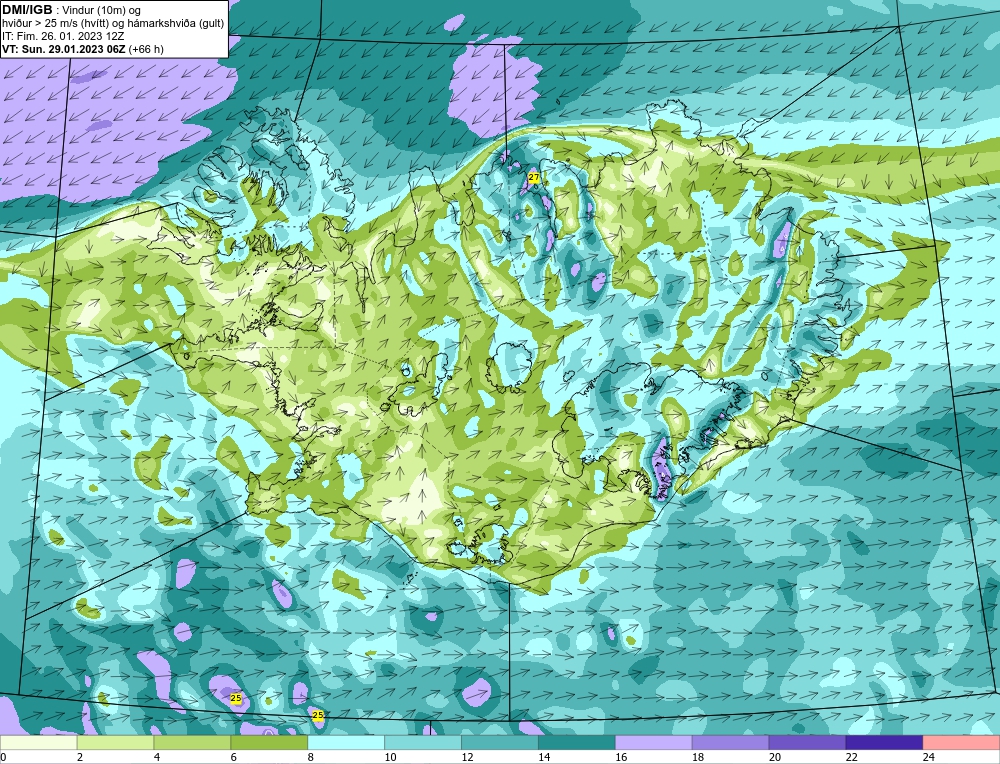Pick the palest 0–2 m/s legend swatch
Viewport: 1000px width, 764px height.
click(x=38, y=743)
